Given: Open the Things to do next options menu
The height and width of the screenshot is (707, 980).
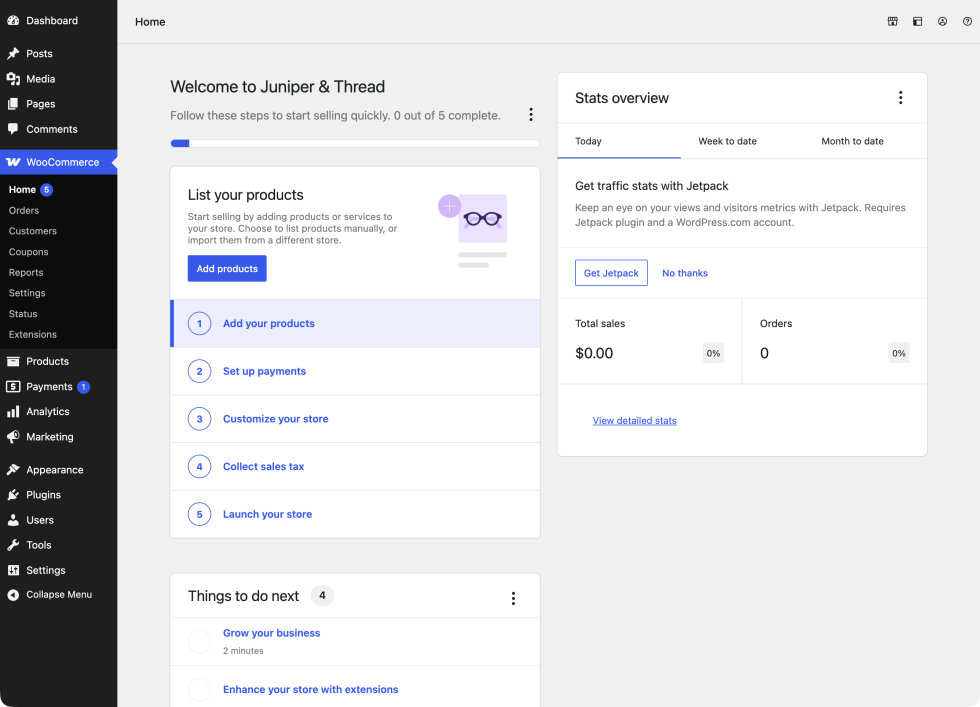Looking at the screenshot, I should [x=513, y=598].
